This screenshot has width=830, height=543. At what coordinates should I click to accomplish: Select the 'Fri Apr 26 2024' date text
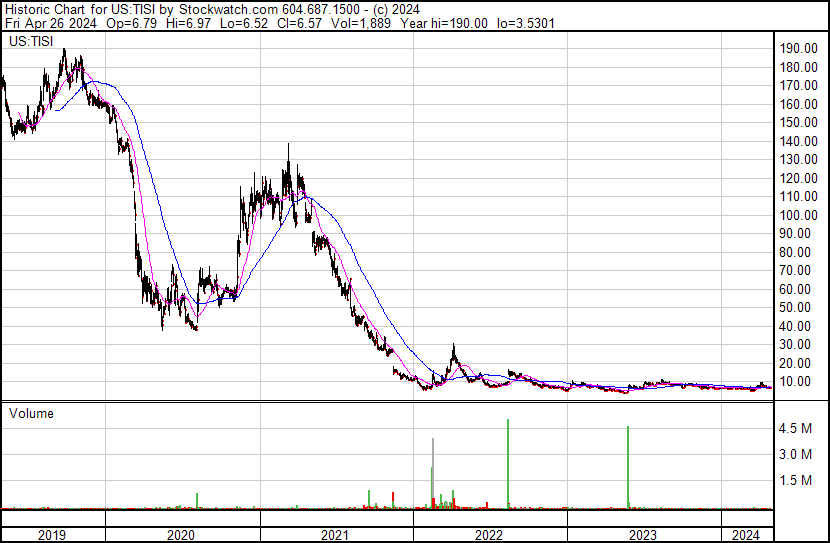tap(51, 23)
